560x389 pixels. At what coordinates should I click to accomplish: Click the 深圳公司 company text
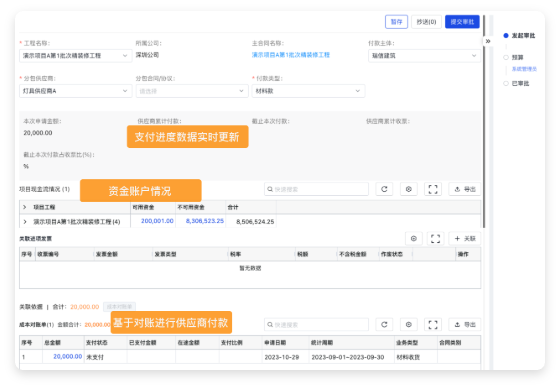pyautogui.click(x=147, y=55)
